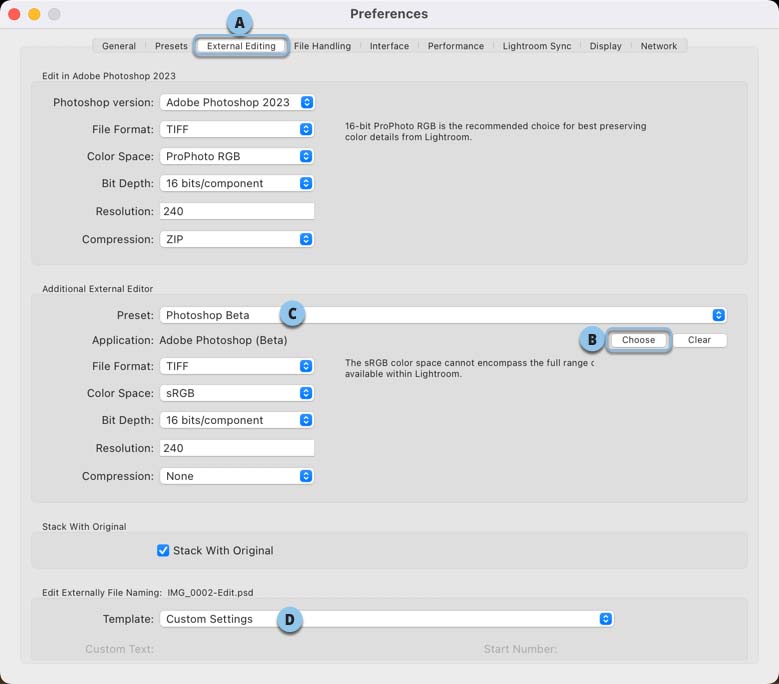
Task: Click the top Resolution field in Photoshop 2023 section
Action: pos(237,211)
